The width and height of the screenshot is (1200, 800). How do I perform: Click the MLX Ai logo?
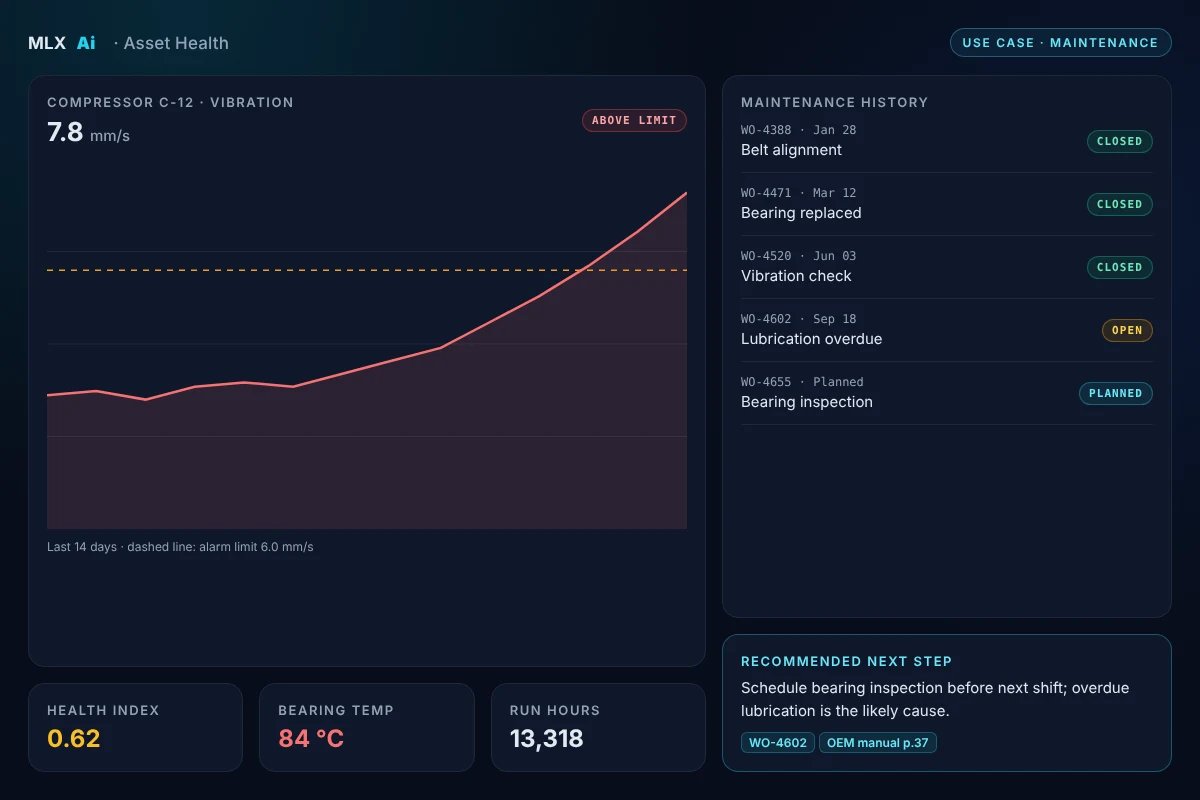62,43
